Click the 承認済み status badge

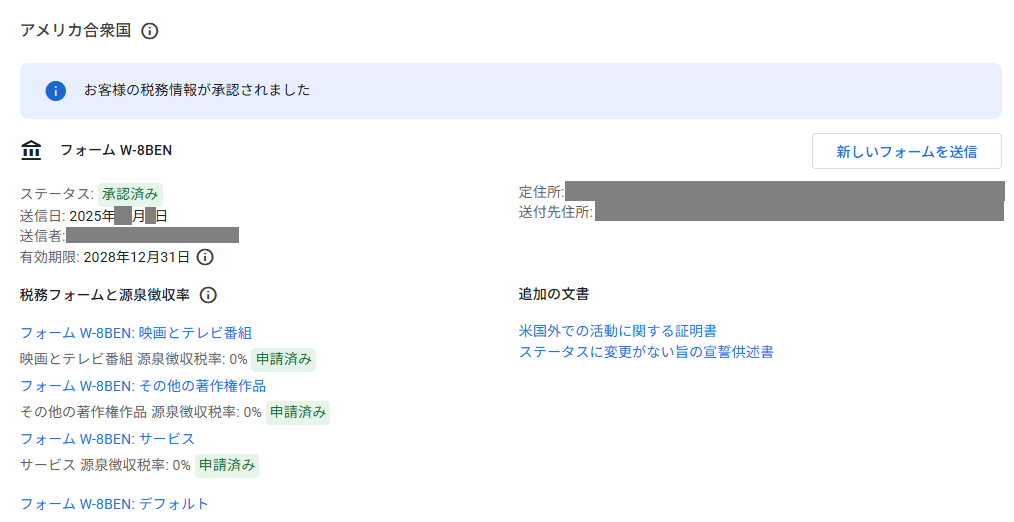(x=130, y=194)
